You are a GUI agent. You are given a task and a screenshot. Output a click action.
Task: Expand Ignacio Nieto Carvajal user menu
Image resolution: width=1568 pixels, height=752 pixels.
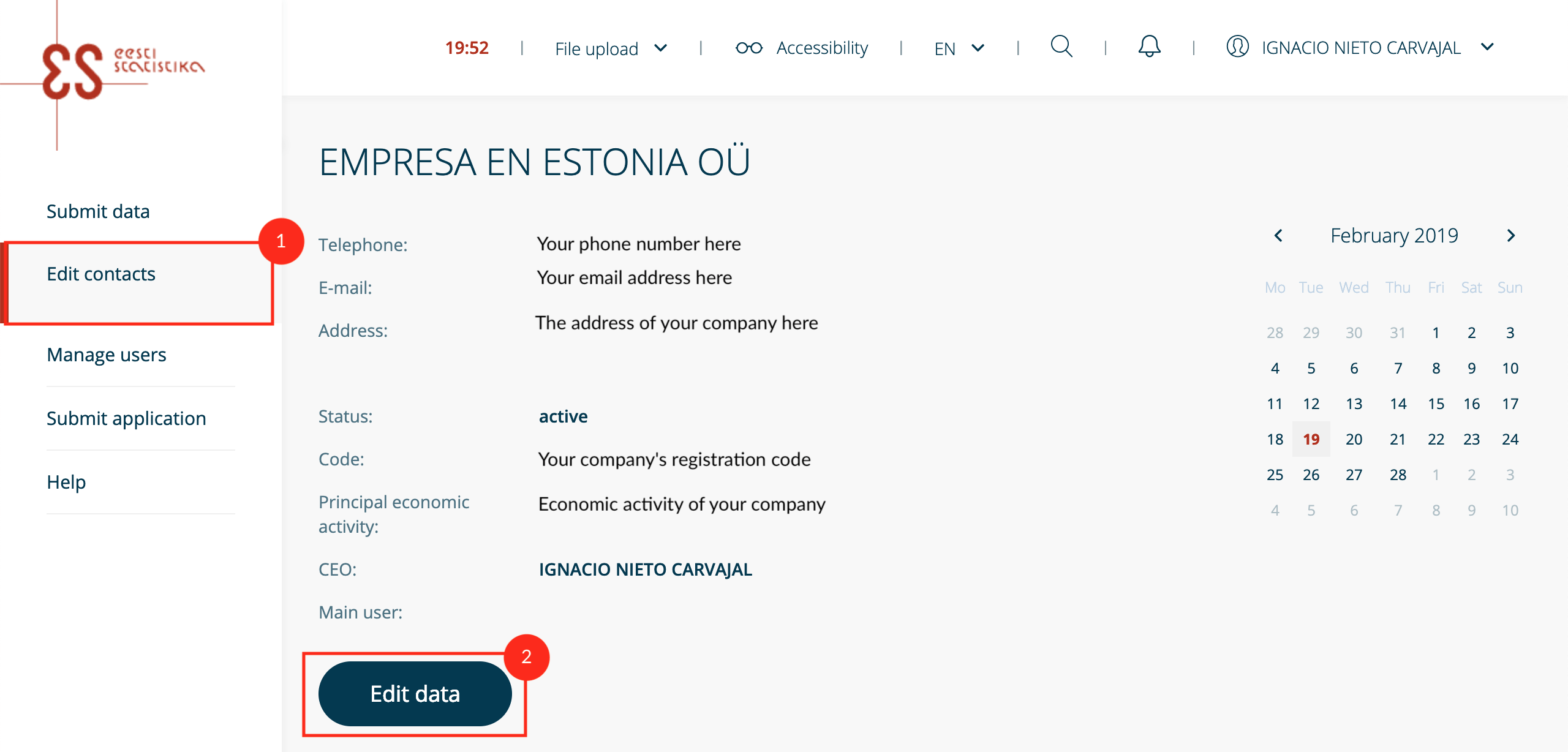click(1487, 47)
